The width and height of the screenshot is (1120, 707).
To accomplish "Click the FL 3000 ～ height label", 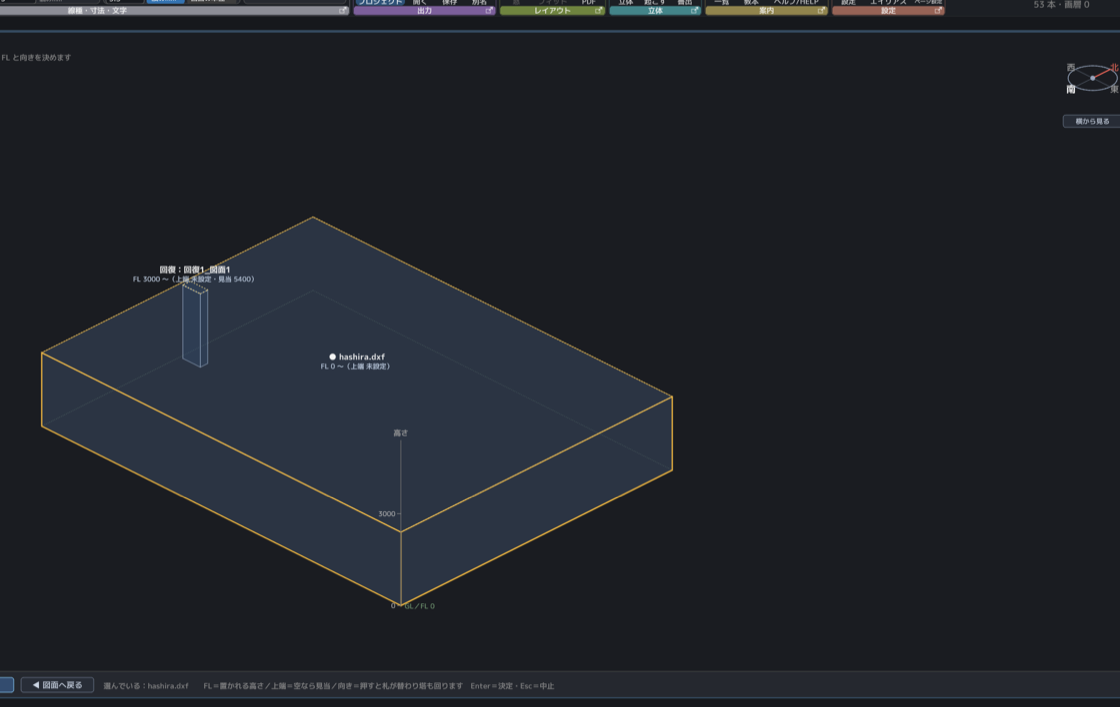I will coord(193,279).
